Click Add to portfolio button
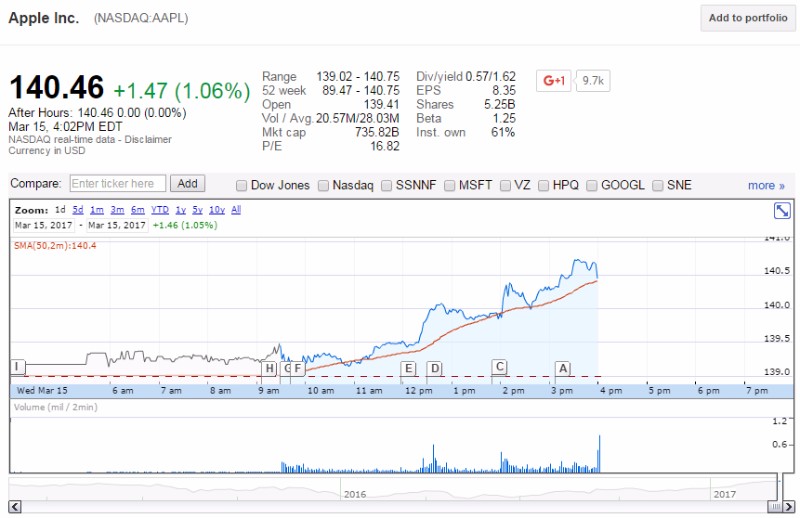The height and width of the screenshot is (518, 800). click(x=748, y=18)
